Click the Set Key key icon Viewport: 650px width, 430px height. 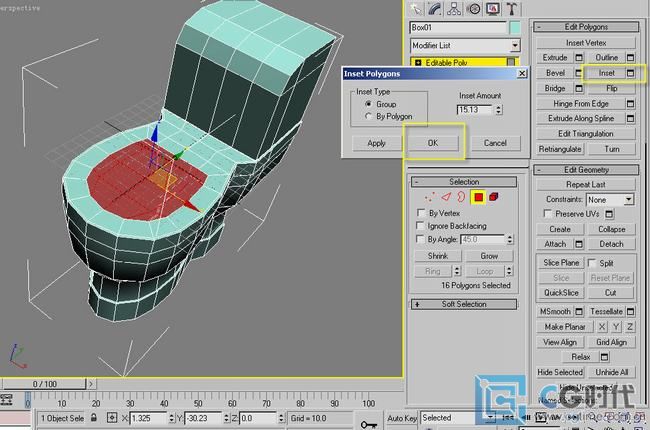pyautogui.click(x=369, y=424)
